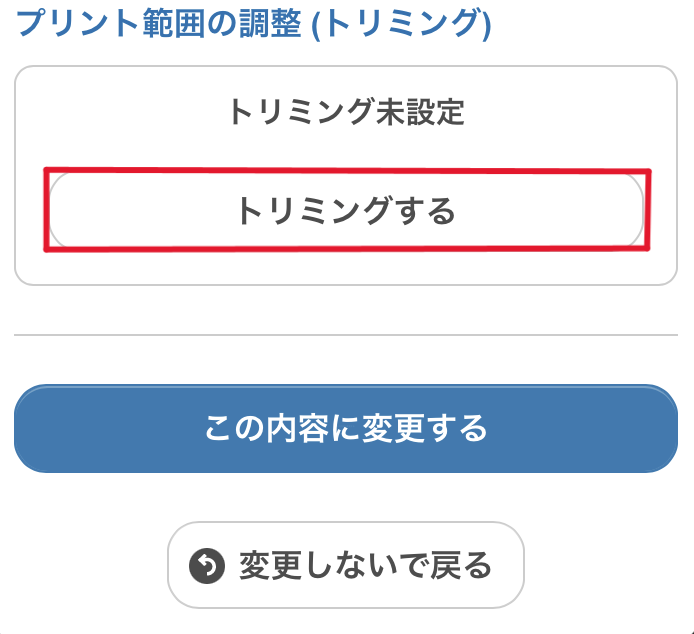Click the トリミングする button

click(346, 209)
